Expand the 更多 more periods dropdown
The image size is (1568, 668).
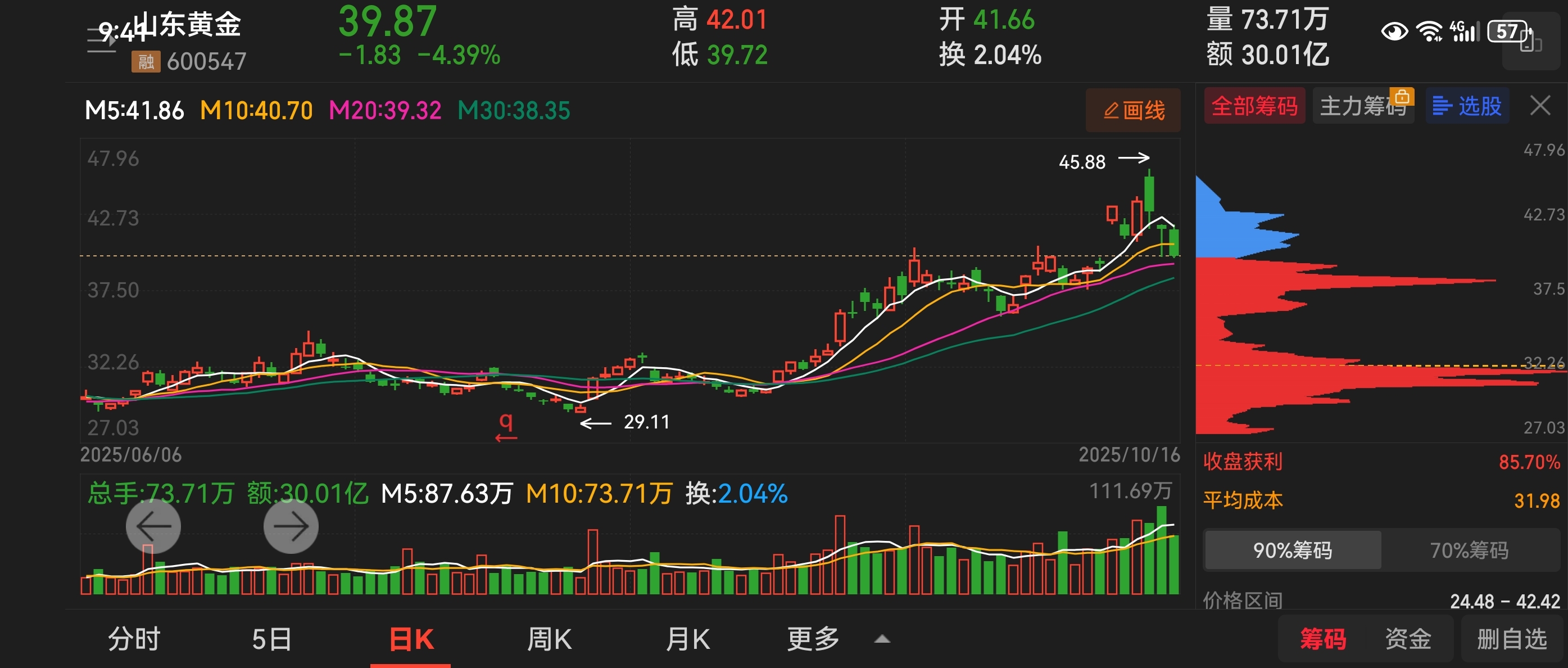[813, 639]
